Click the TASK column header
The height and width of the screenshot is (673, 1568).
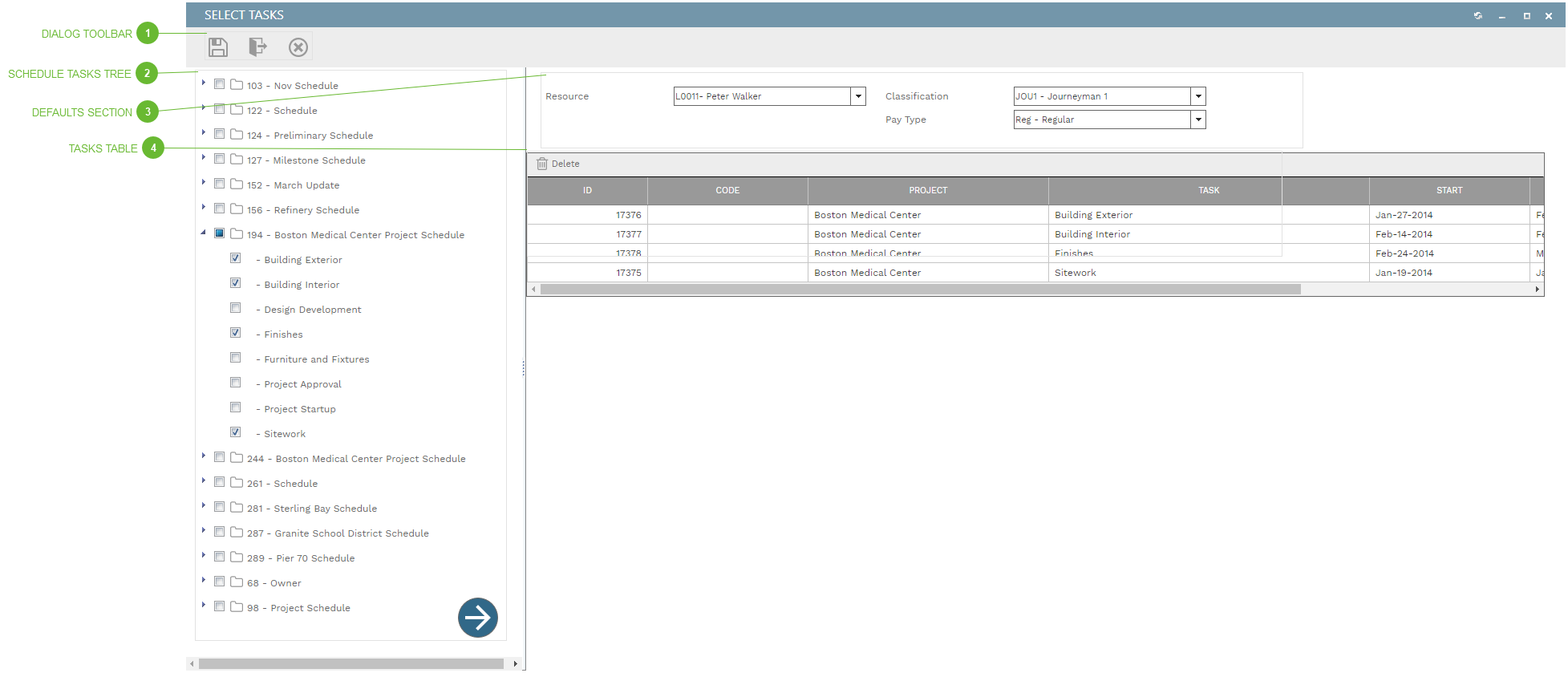tap(1209, 191)
